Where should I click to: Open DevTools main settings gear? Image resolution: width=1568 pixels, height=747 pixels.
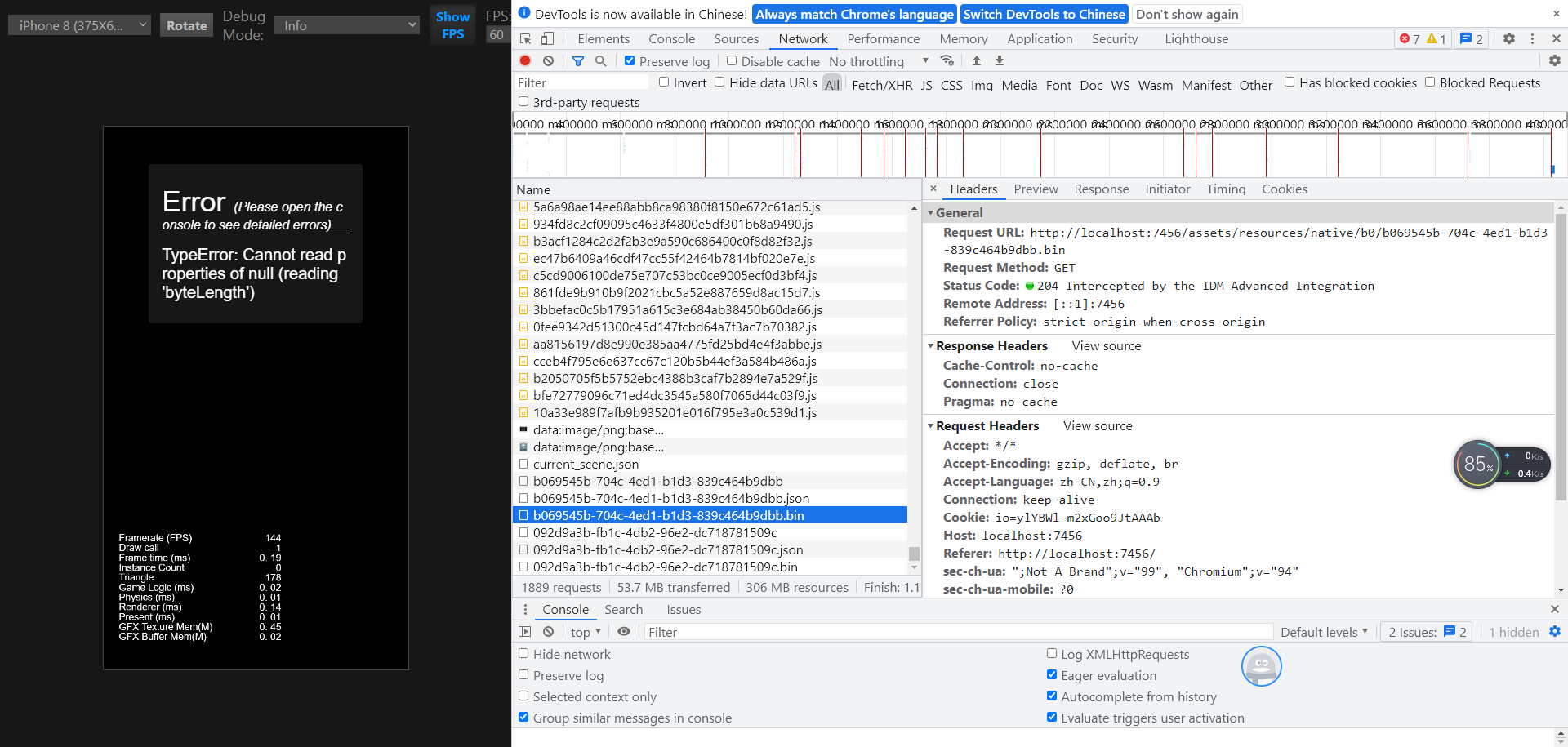click(x=1509, y=38)
